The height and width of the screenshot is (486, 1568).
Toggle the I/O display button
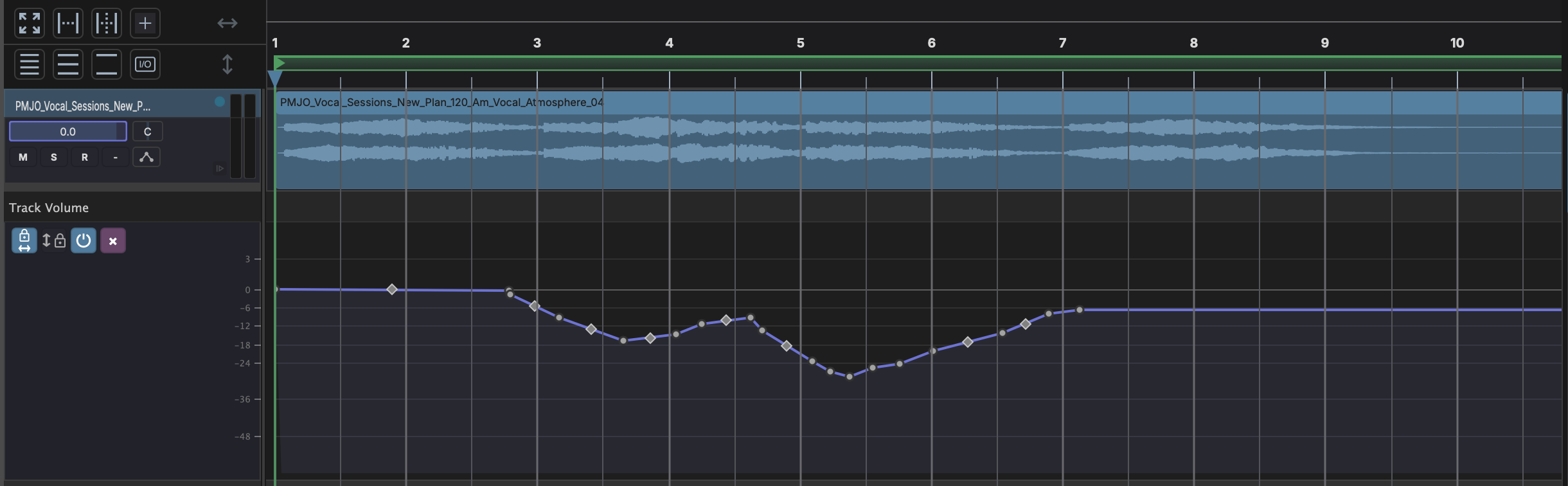(x=145, y=64)
